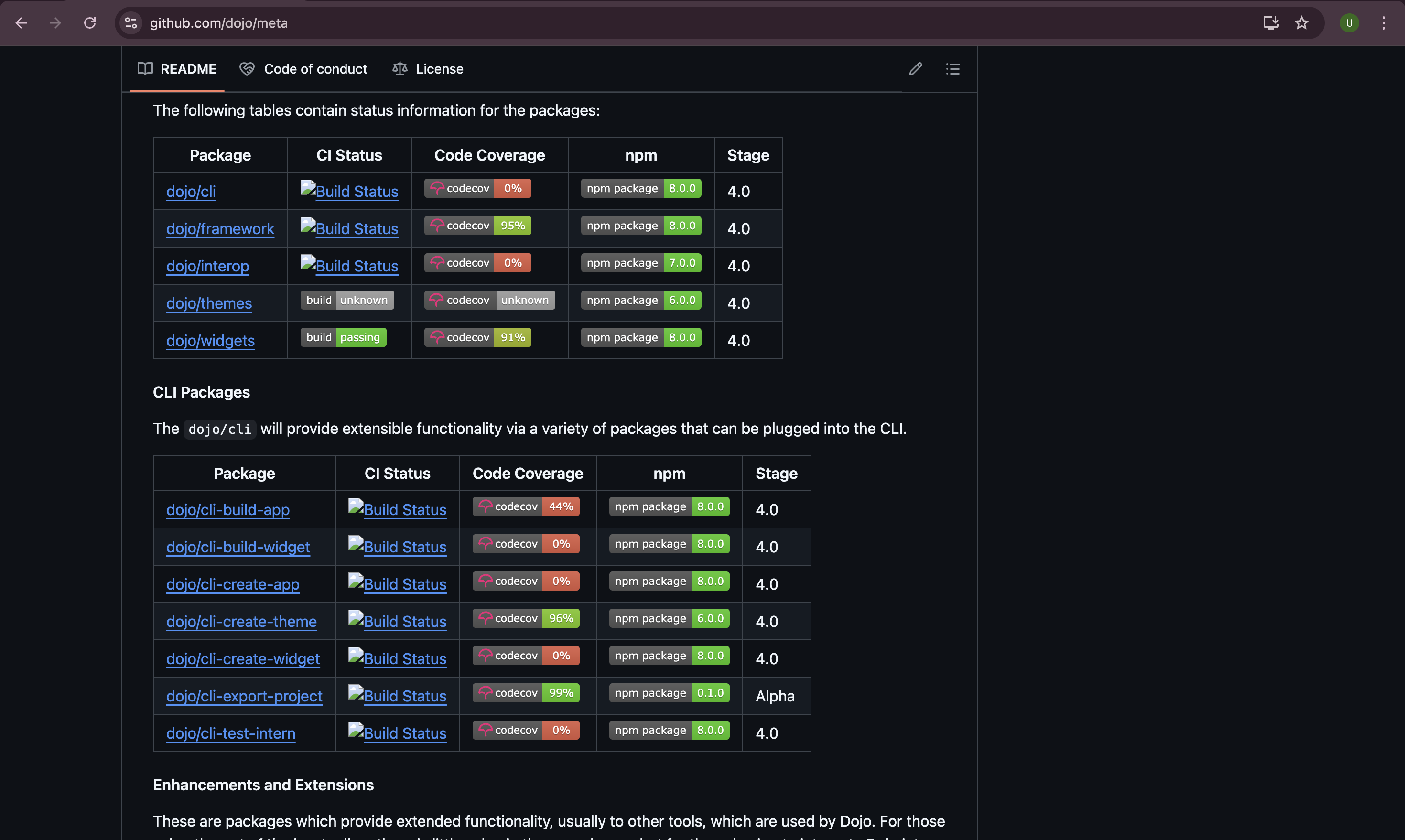Click the browser reload icon
Screen dimensions: 1405x840
(90, 22)
